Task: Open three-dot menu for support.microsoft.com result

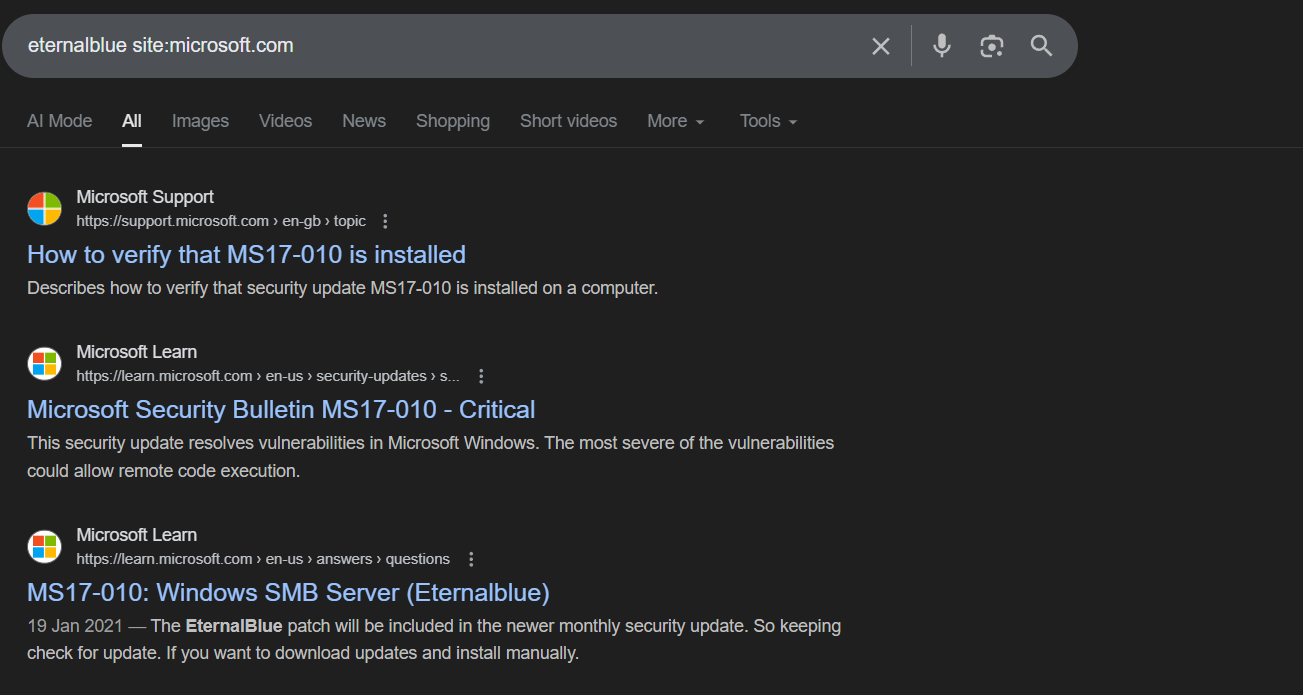Action: [x=386, y=221]
